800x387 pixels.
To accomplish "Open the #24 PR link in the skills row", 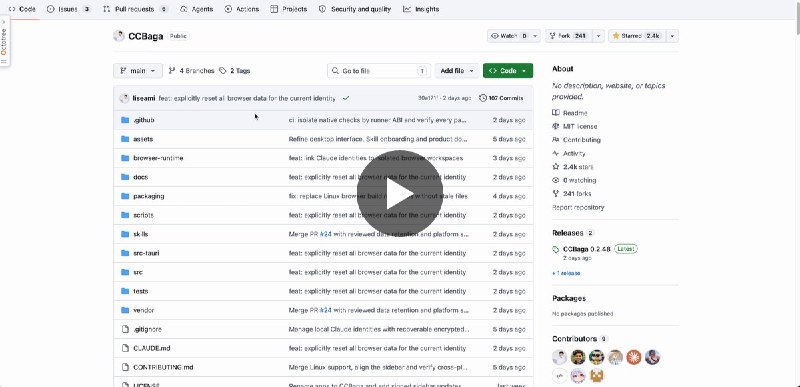I will tap(326, 234).
